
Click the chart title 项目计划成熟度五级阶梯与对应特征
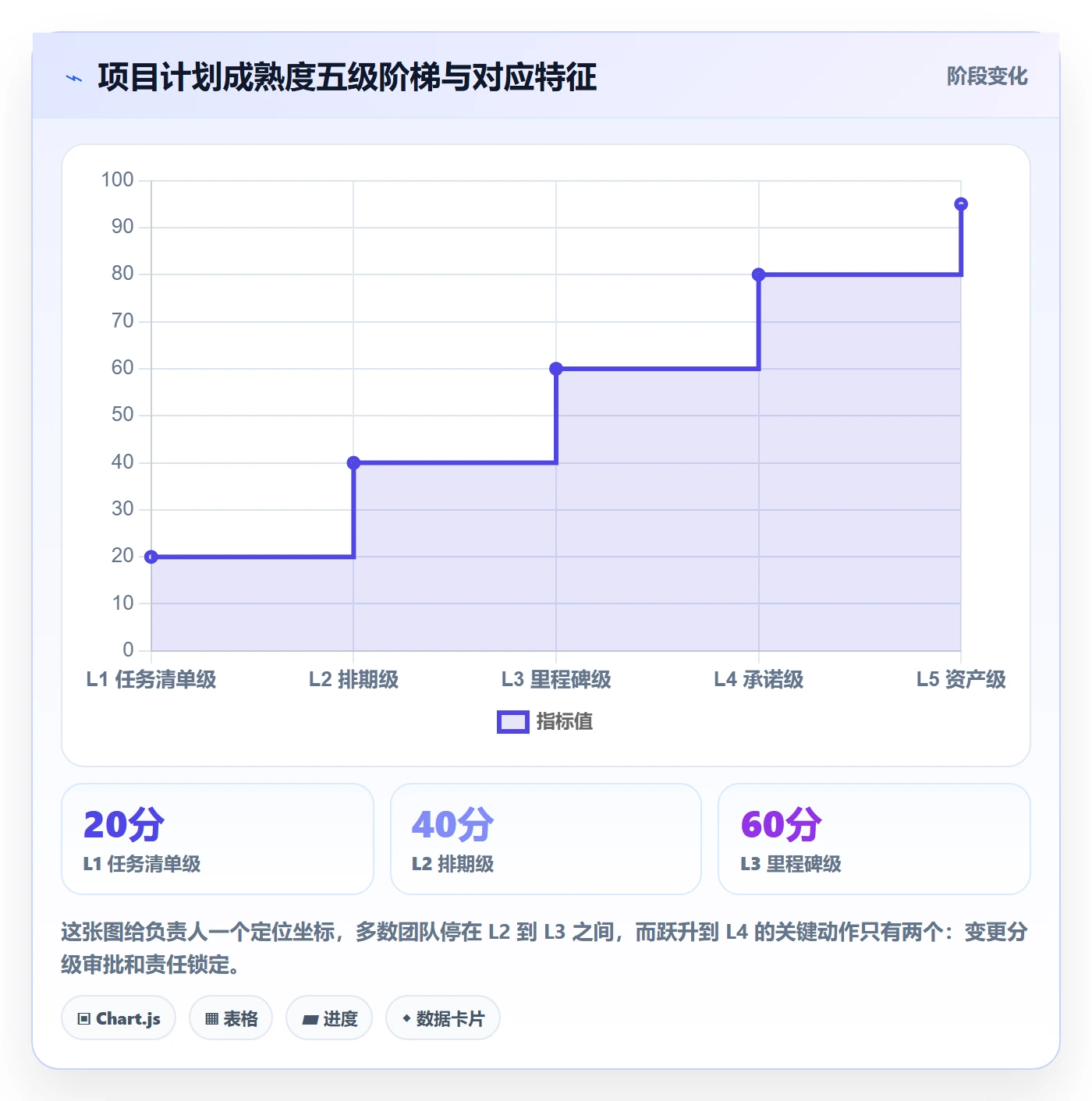pos(348,77)
